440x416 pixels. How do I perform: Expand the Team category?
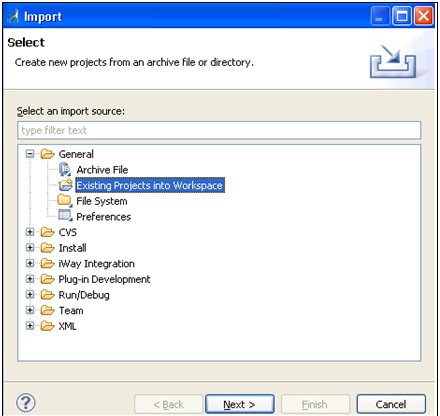tap(30, 310)
